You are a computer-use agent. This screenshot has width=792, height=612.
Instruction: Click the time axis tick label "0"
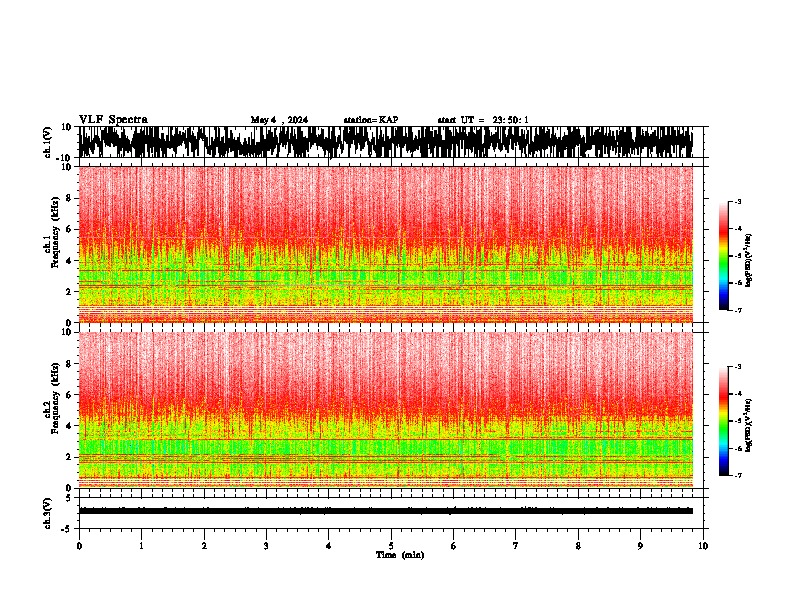pos(79,546)
